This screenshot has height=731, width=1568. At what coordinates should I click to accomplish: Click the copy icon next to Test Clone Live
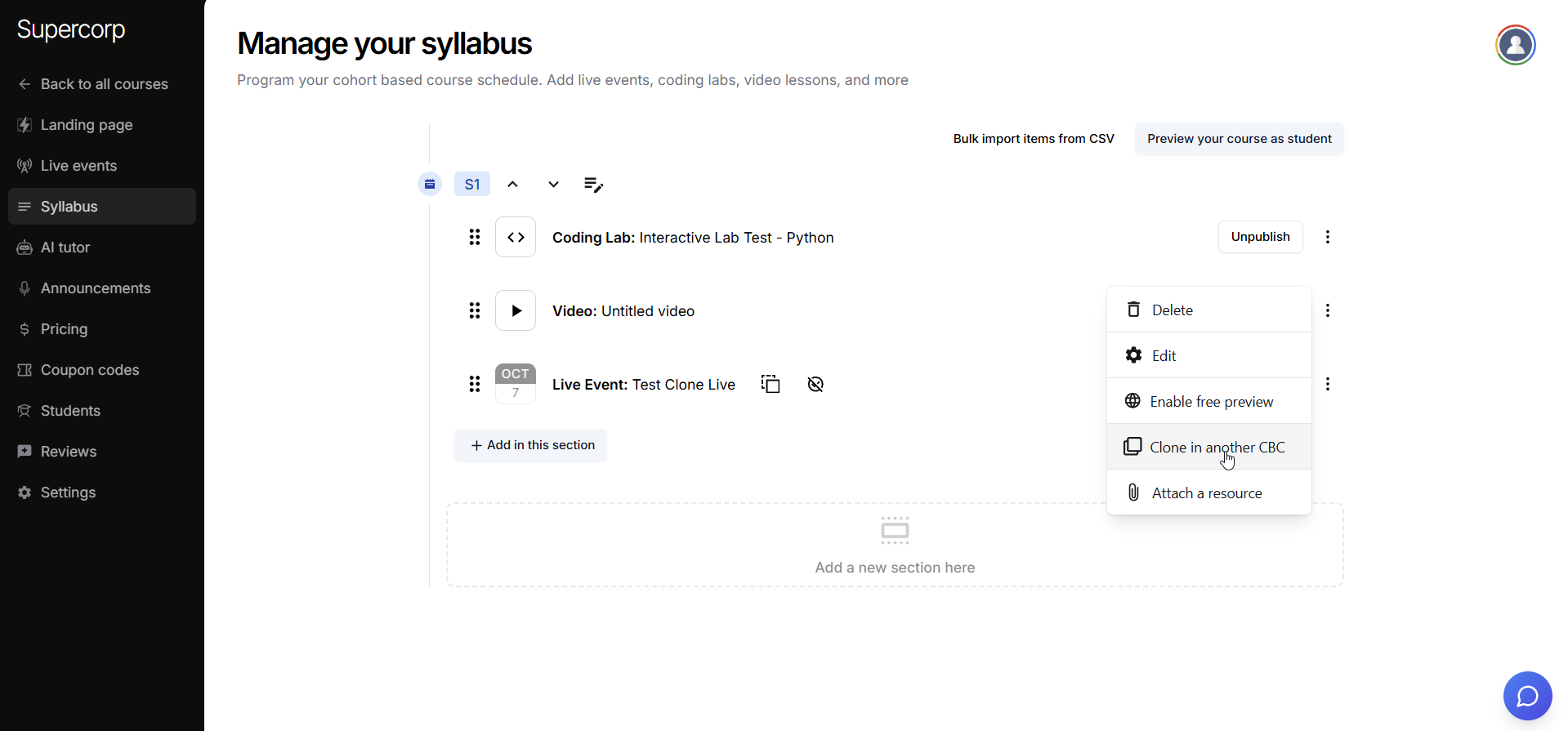(771, 384)
